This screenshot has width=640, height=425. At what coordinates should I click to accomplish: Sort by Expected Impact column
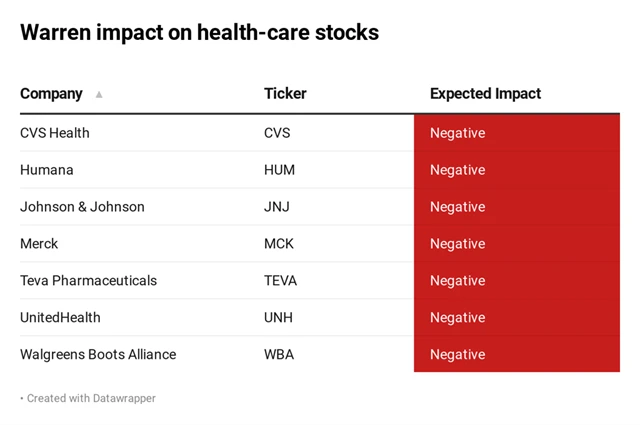[x=485, y=94]
